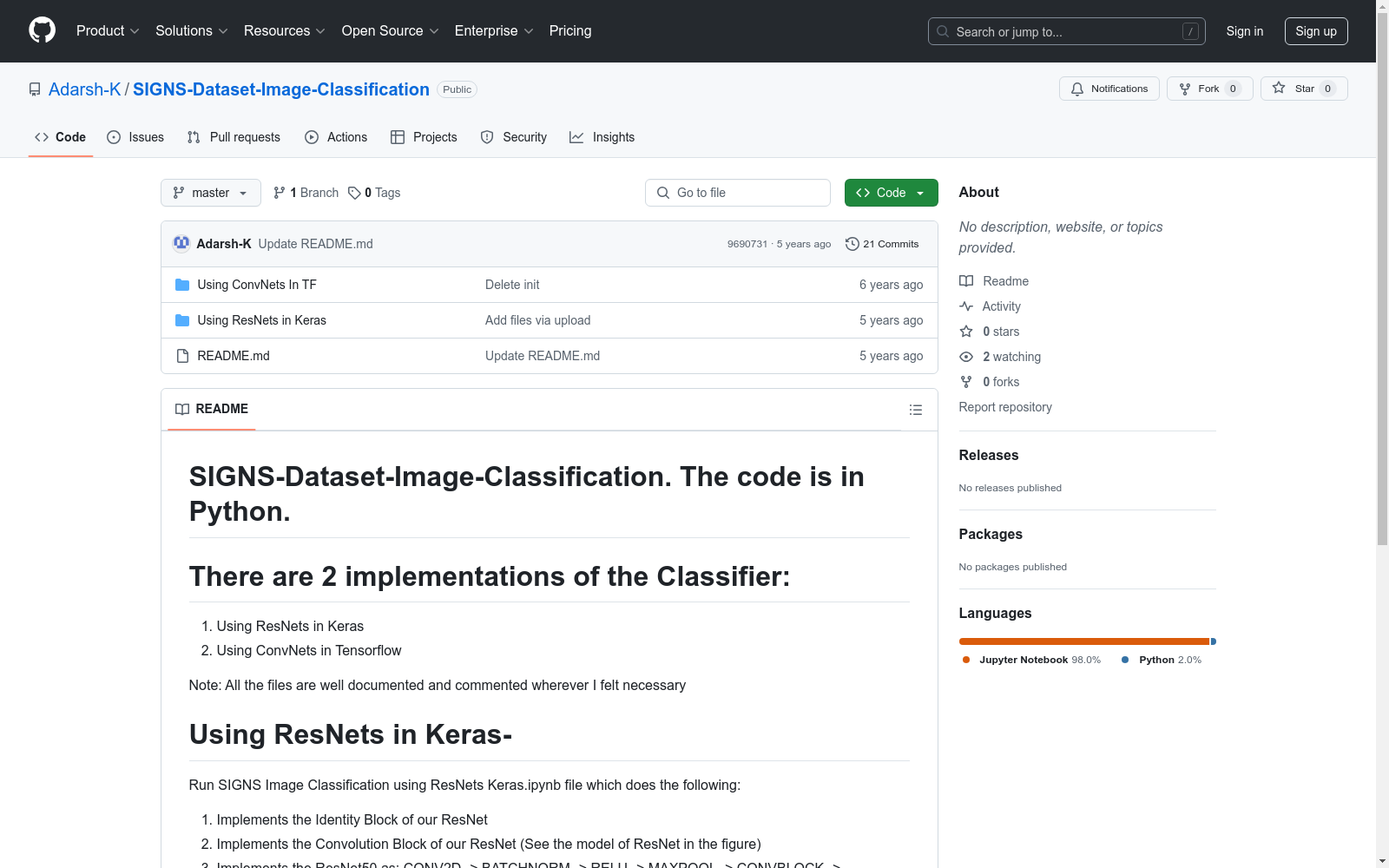
Task: Click the watching eye icon
Action: pyautogui.click(x=966, y=357)
